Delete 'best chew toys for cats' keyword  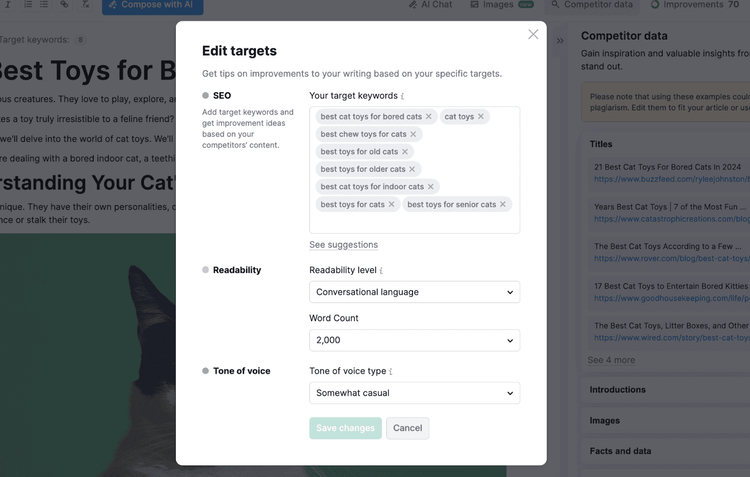[413, 134]
